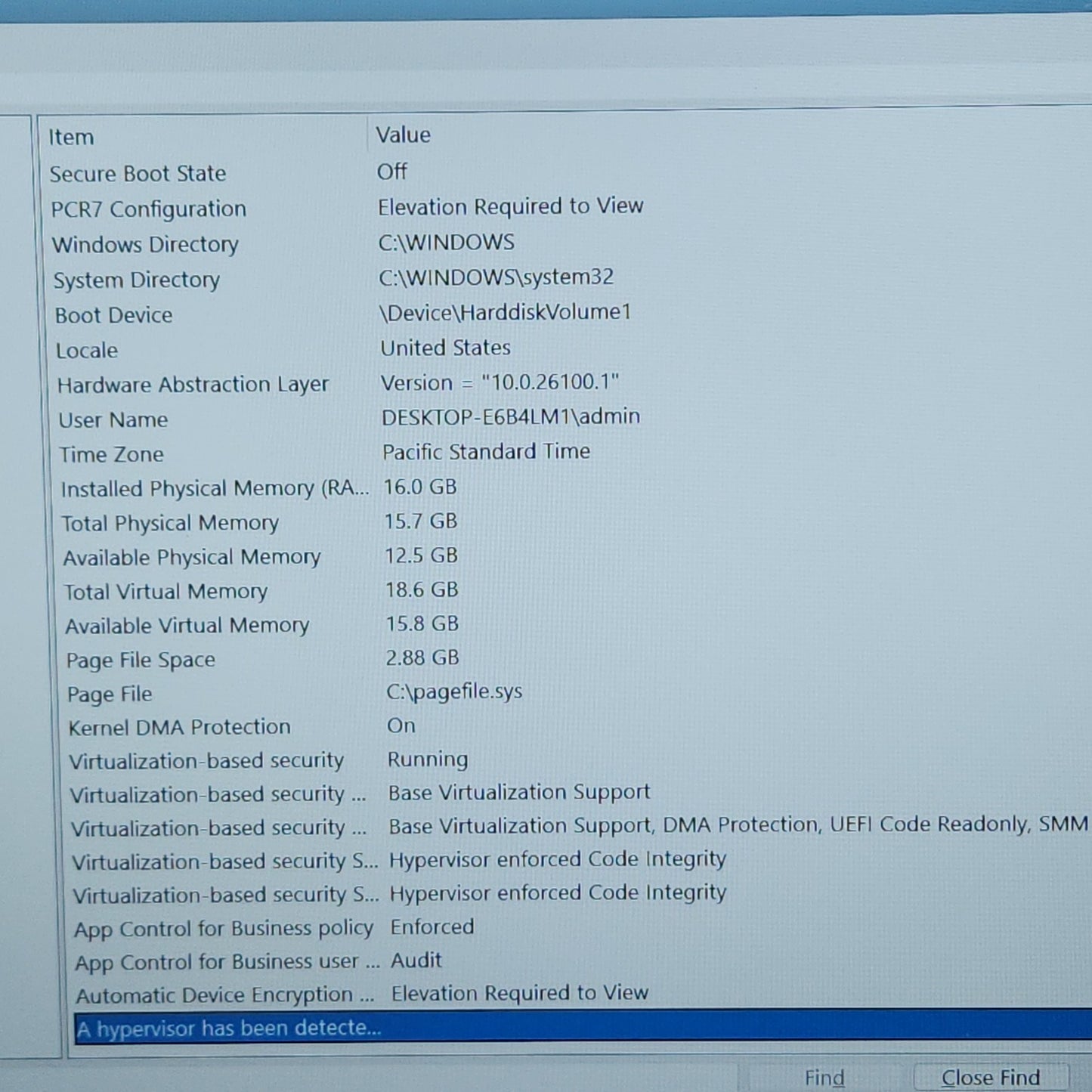Image resolution: width=1092 pixels, height=1092 pixels.
Task: Select the PCR7 Configuration entry
Action: tap(149, 209)
